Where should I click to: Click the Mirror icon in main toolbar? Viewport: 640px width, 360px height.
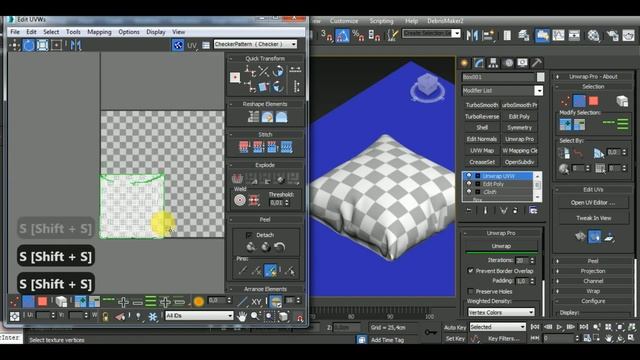tap(472, 36)
